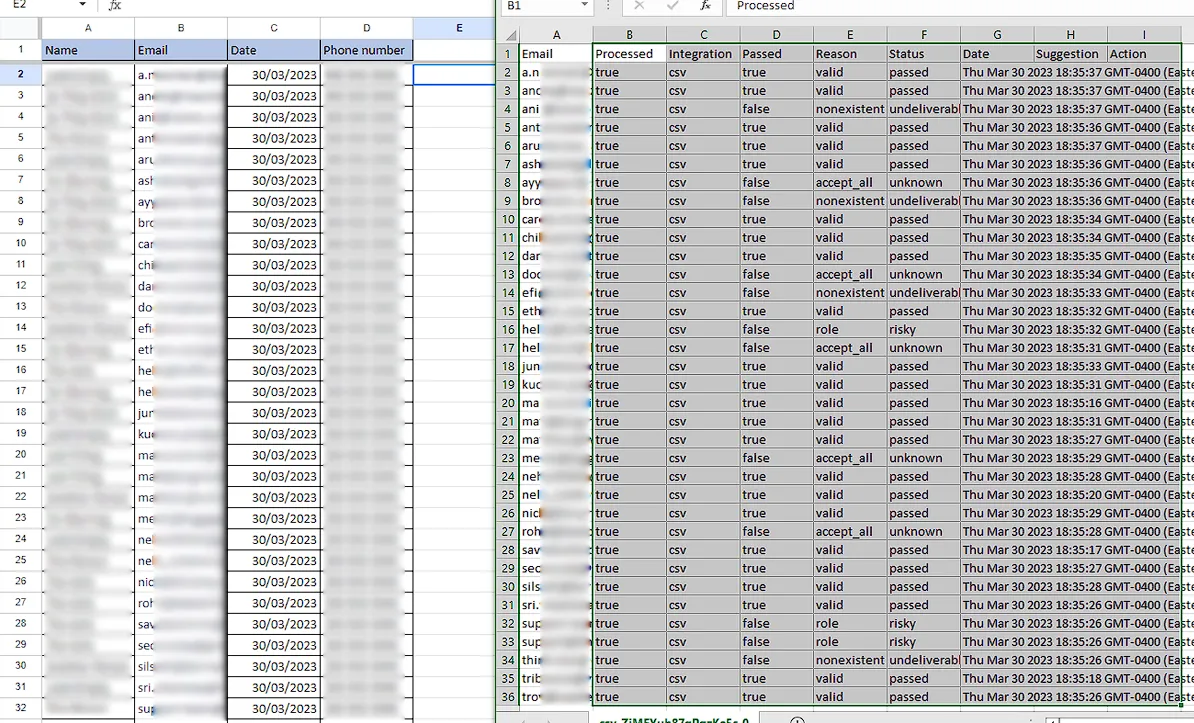Select the csv sheet tab at bottom
1194x723 pixels.
click(x=674, y=718)
